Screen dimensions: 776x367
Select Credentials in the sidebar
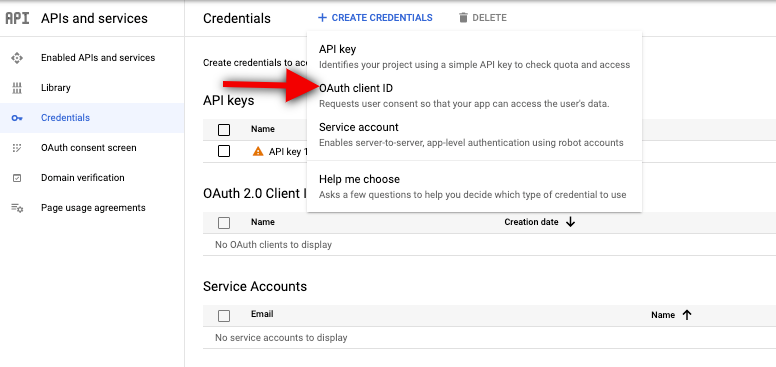(65, 118)
